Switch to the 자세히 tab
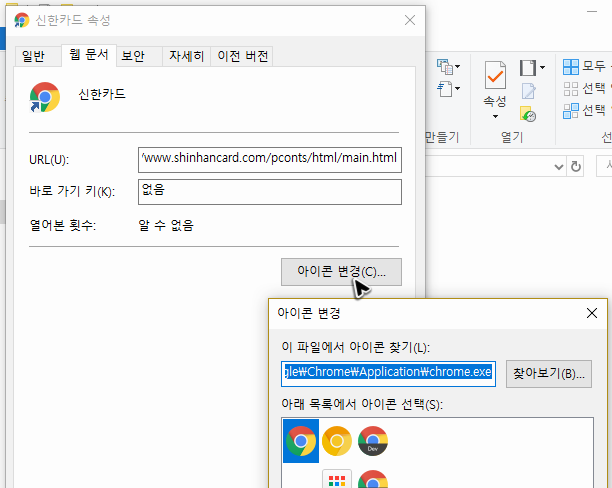612x488 pixels. 187,56
